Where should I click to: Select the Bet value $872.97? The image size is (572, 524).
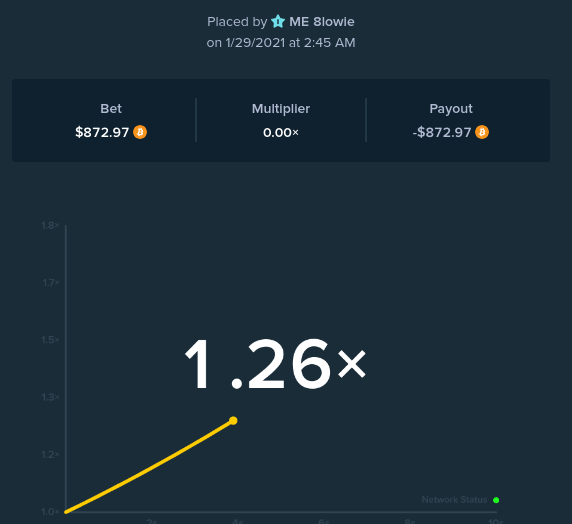point(102,132)
